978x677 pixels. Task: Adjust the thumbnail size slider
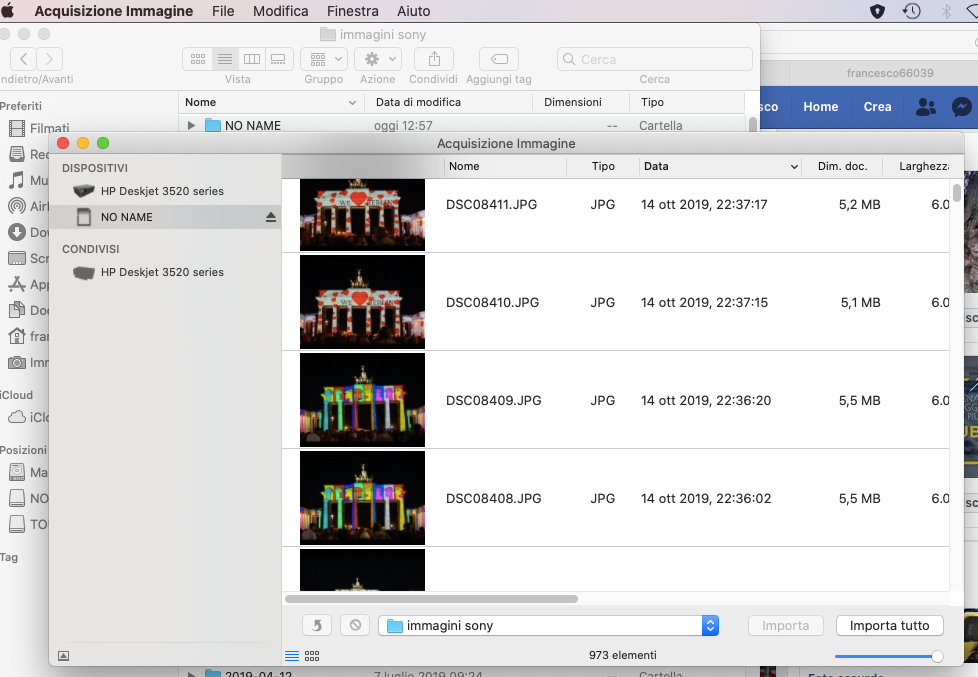pyautogui.click(x=936, y=656)
